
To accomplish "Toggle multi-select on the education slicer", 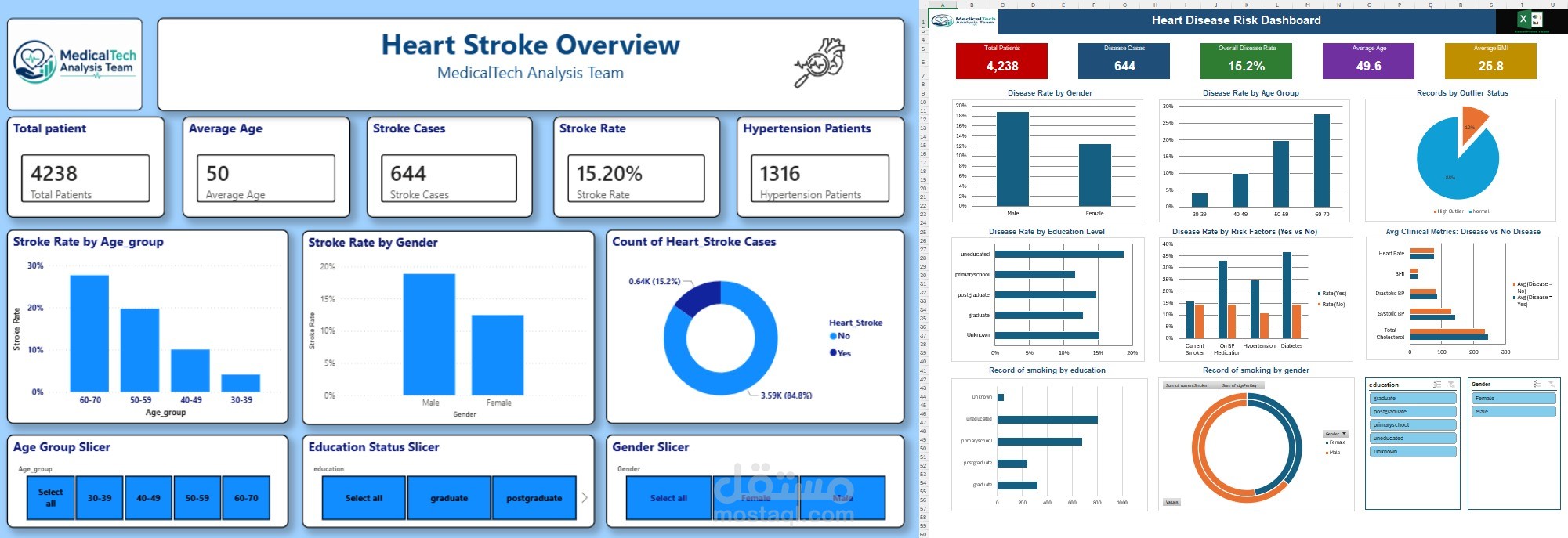I will tap(1437, 385).
